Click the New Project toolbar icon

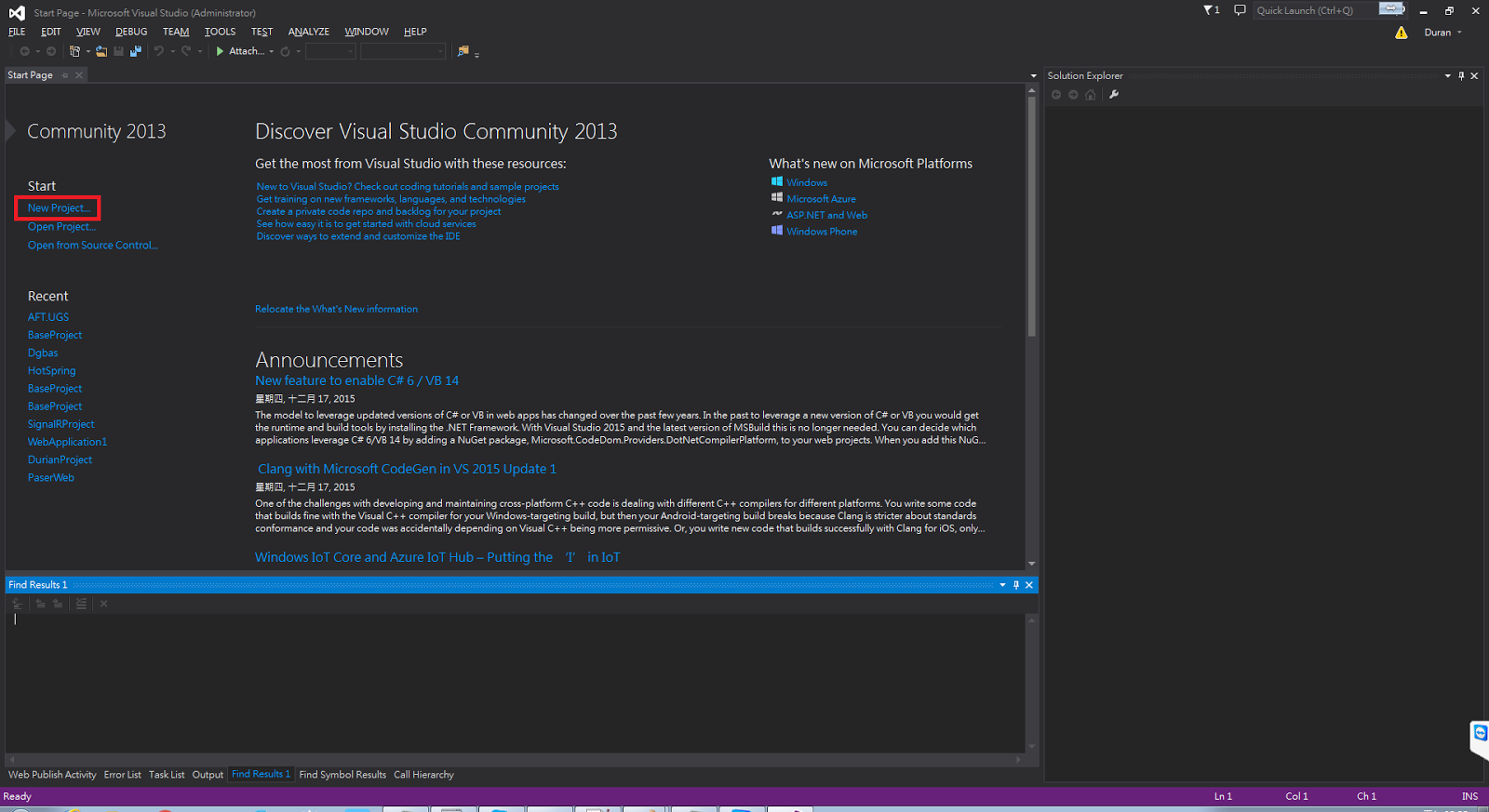click(x=75, y=51)
